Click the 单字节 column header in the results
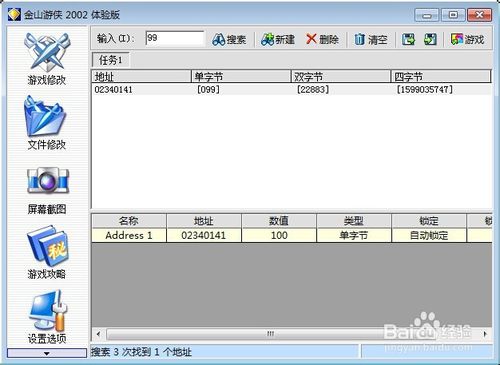The height and width of the screenshot is (365, 500). pos(241,76)
